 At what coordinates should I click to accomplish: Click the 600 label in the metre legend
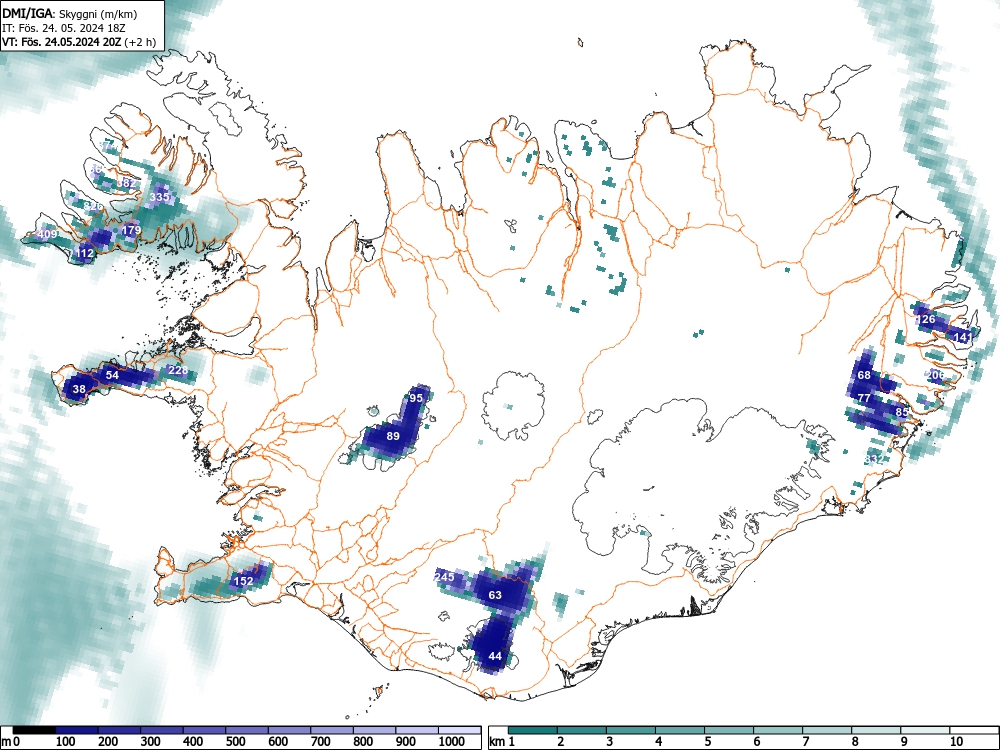tap(279, 742)
